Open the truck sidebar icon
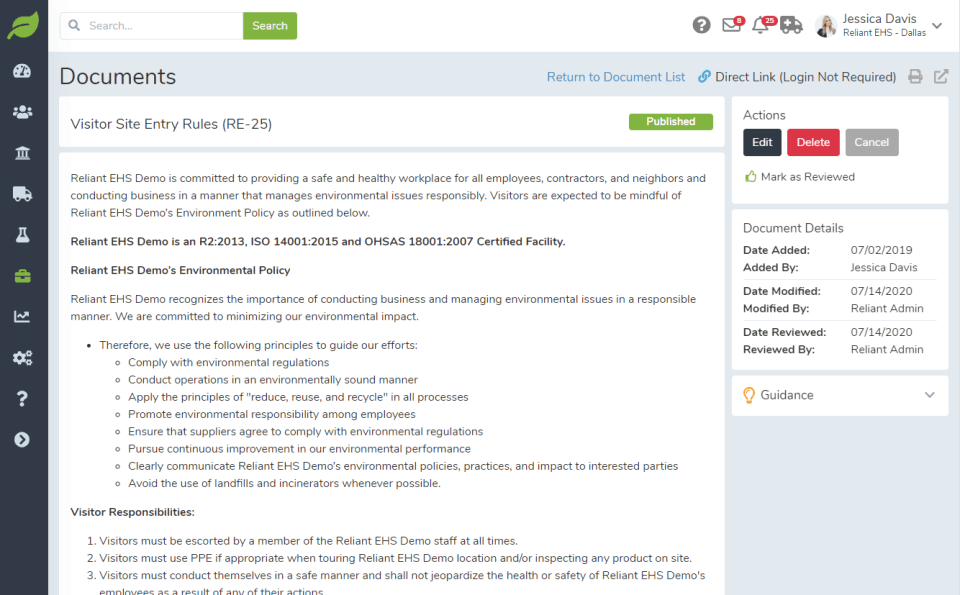The image size is (960, 595). coord(22,194)
